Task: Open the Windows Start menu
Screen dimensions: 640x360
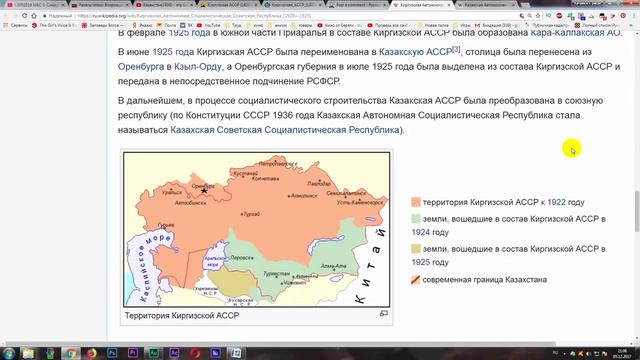Action: click(x=9, y=353)
